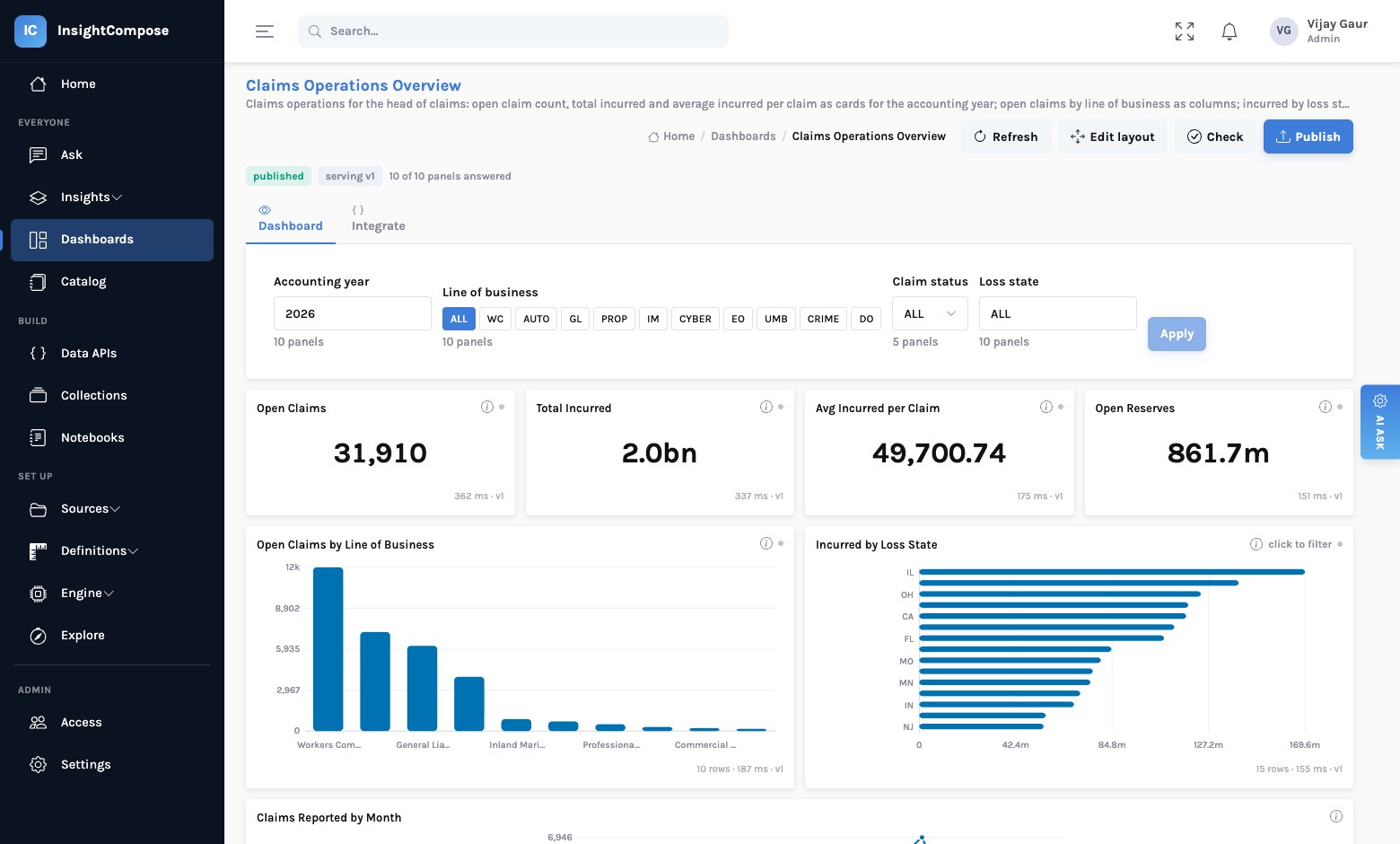Click the Loss state ALL field
The height and width of the screenshot is (844, 1400).
tap(1058, 313)
